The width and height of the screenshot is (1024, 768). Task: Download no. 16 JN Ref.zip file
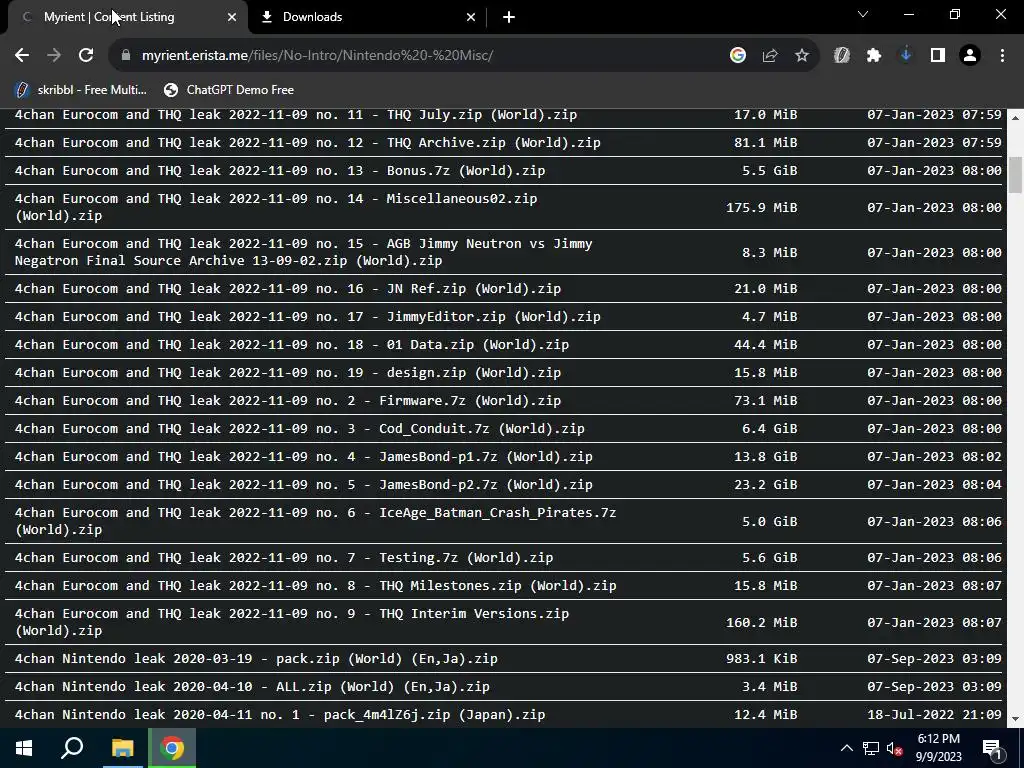pos(288,289)
